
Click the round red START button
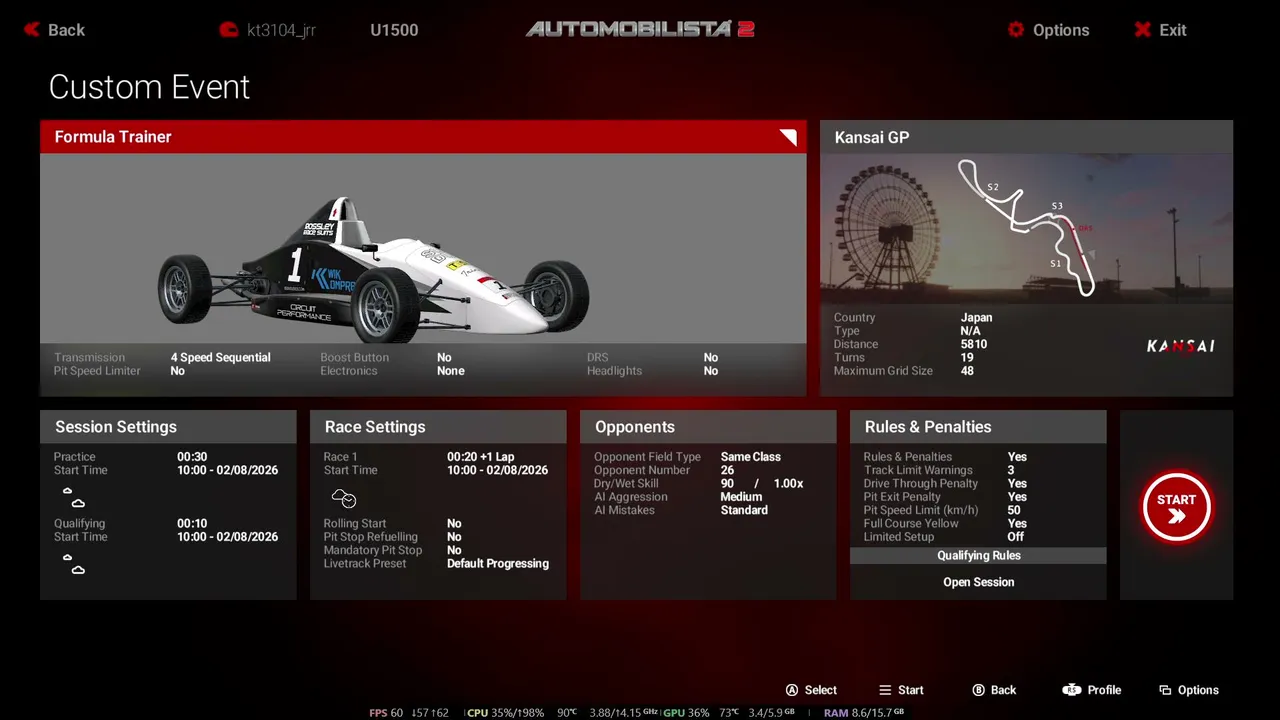[x=1176, y=506]
